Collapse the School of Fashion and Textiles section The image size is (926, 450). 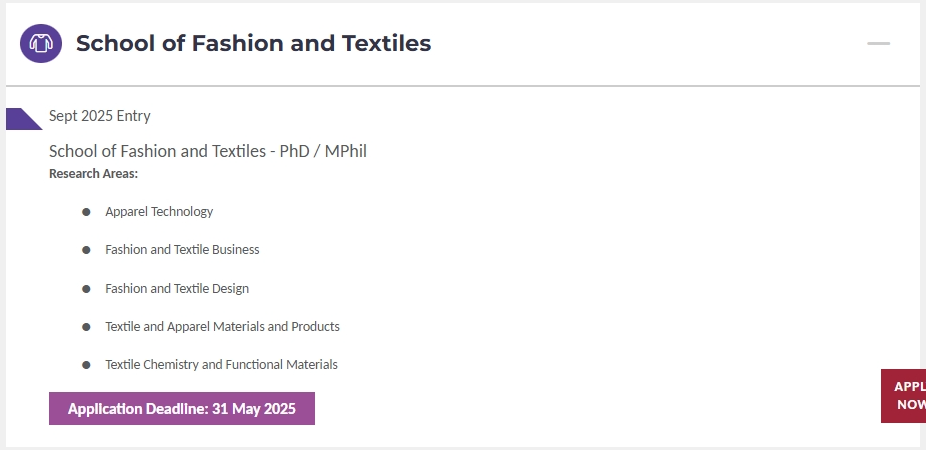click(878, 43)
